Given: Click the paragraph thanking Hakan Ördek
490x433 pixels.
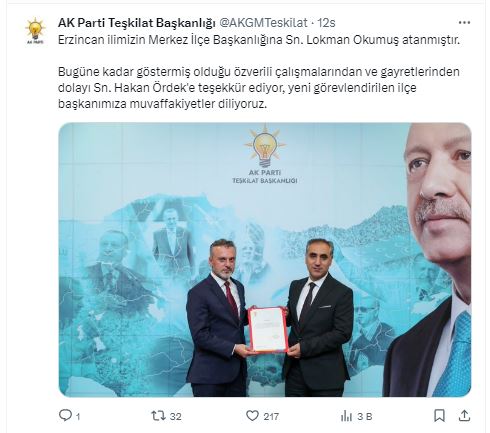Looking at the screenshot, I should 259,88.
